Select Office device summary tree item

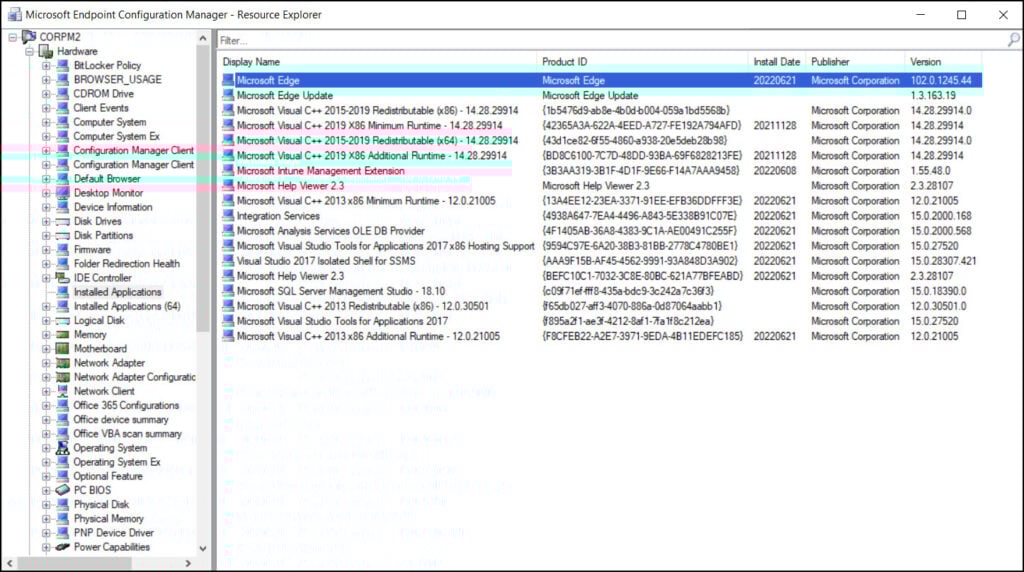pos(121,419)
